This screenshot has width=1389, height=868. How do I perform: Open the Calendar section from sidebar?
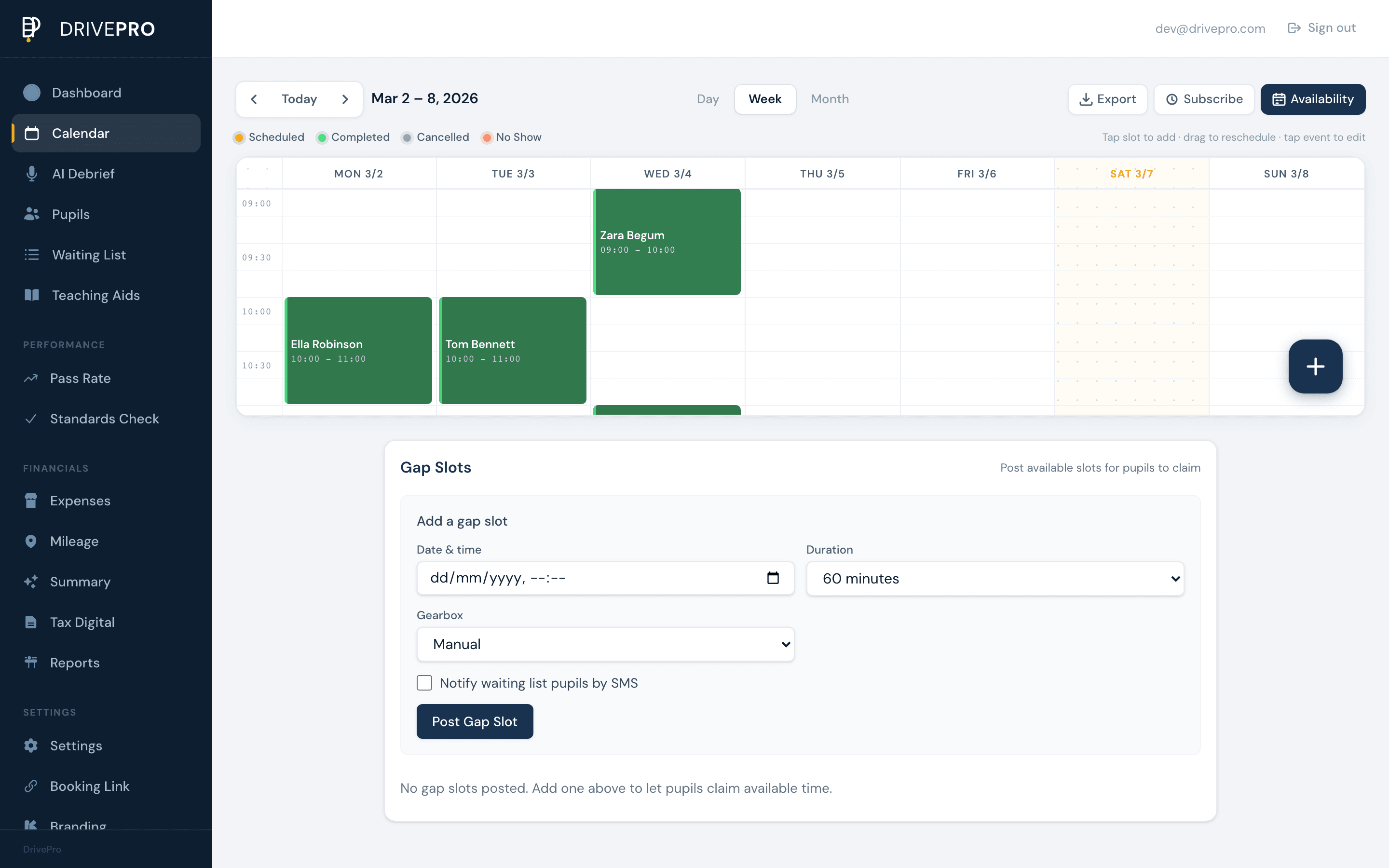pos(81,133)
